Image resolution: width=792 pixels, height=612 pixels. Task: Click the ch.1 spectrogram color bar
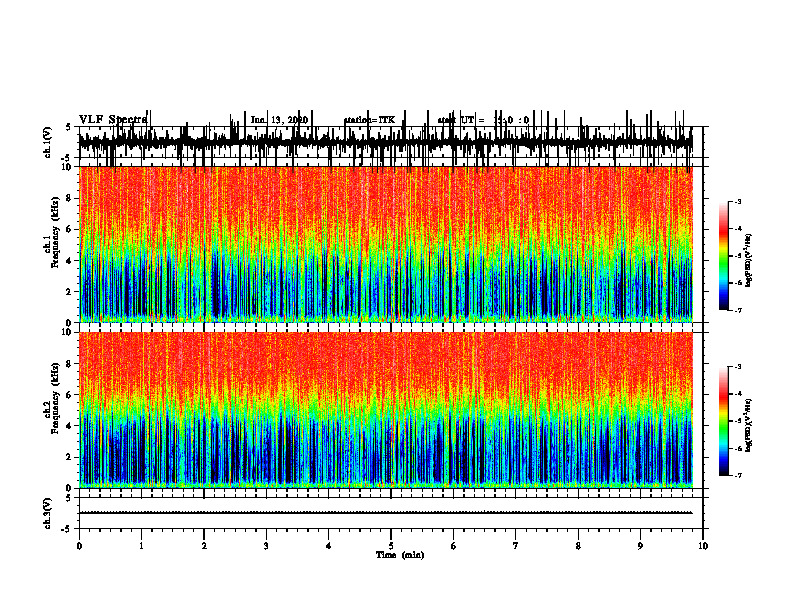point(724,256)
